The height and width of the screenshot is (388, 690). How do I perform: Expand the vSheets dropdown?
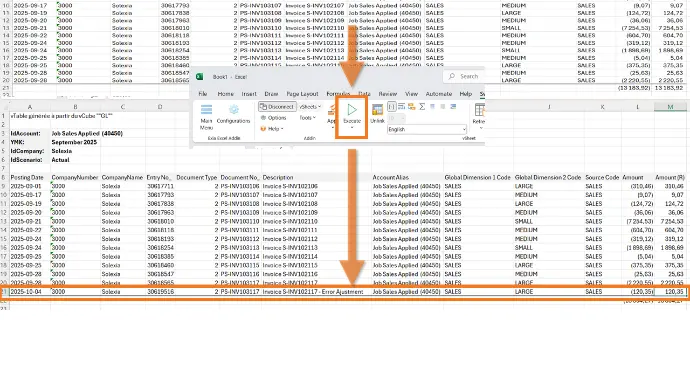[x=310, y=107]
